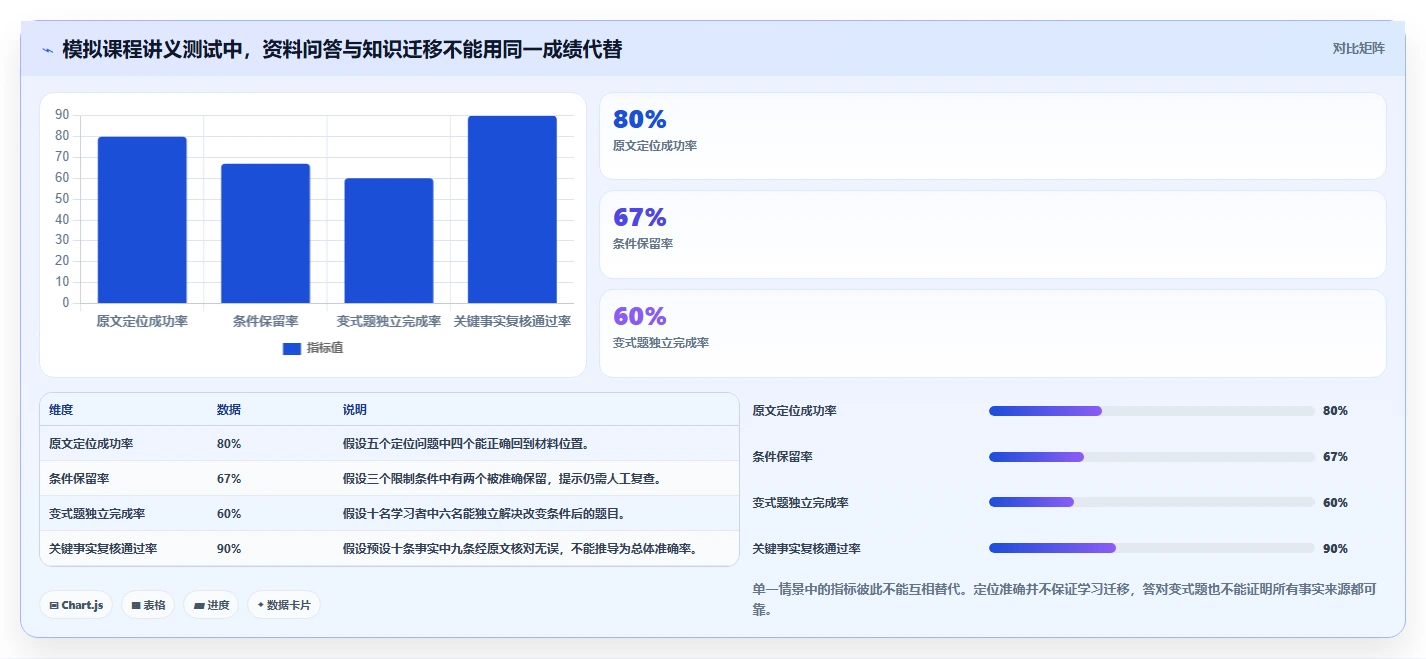1426x659 pixels.
Task: Click the 关键事实复核通过率 progress bar
Action: point(1151,548)
